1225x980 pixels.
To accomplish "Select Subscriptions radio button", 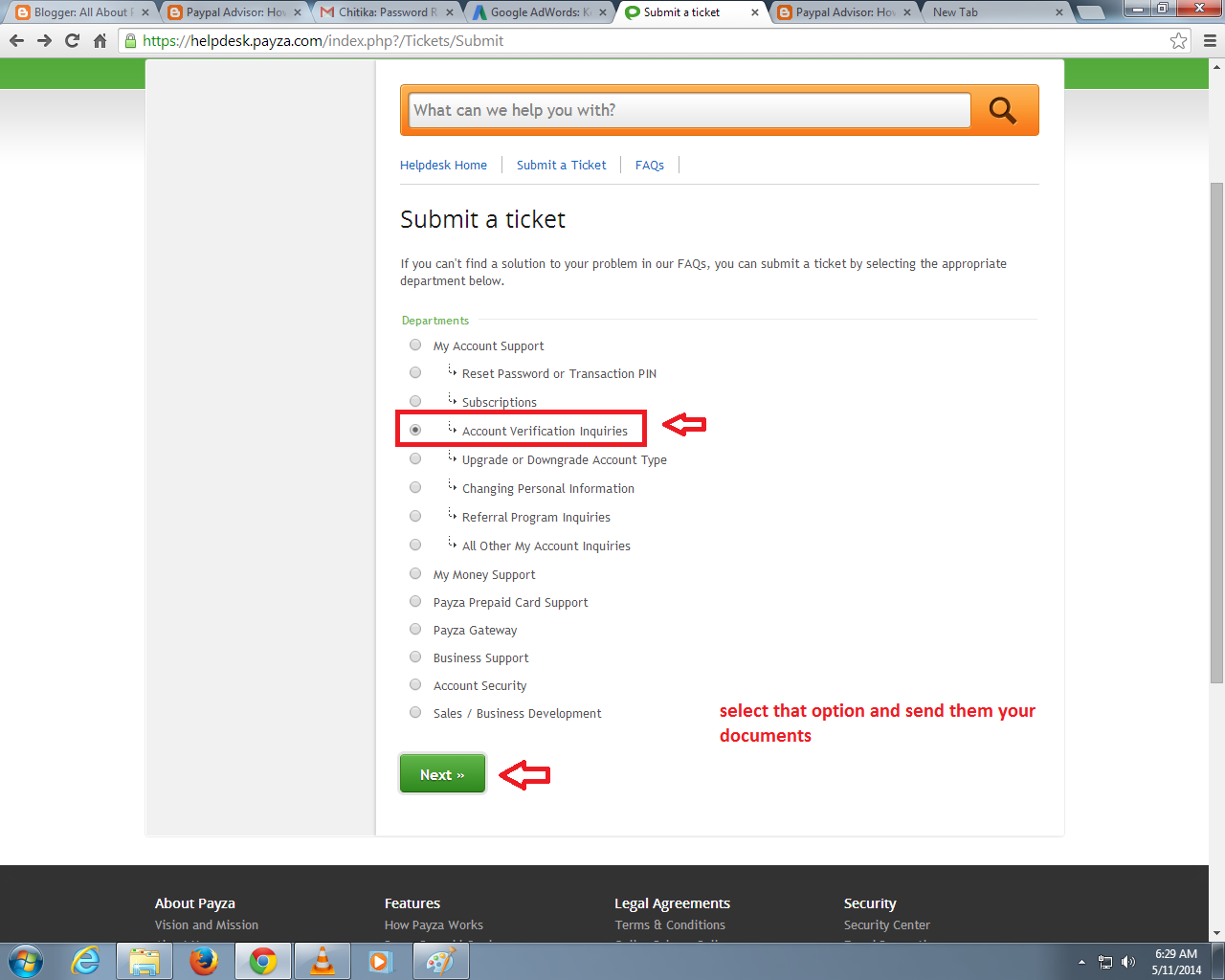I will coord(415,401).
